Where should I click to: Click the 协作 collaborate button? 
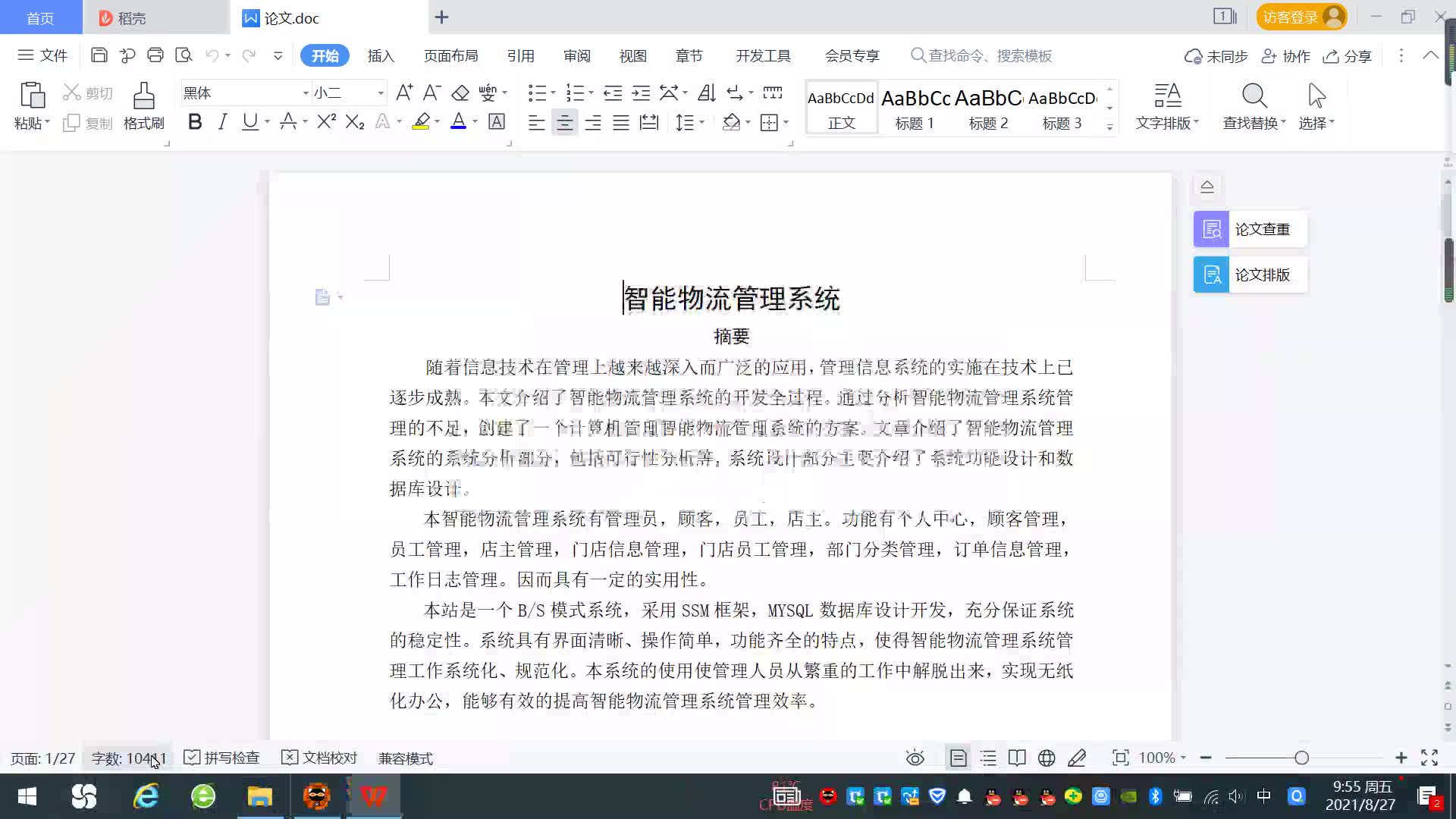[x=1285, y=56]
